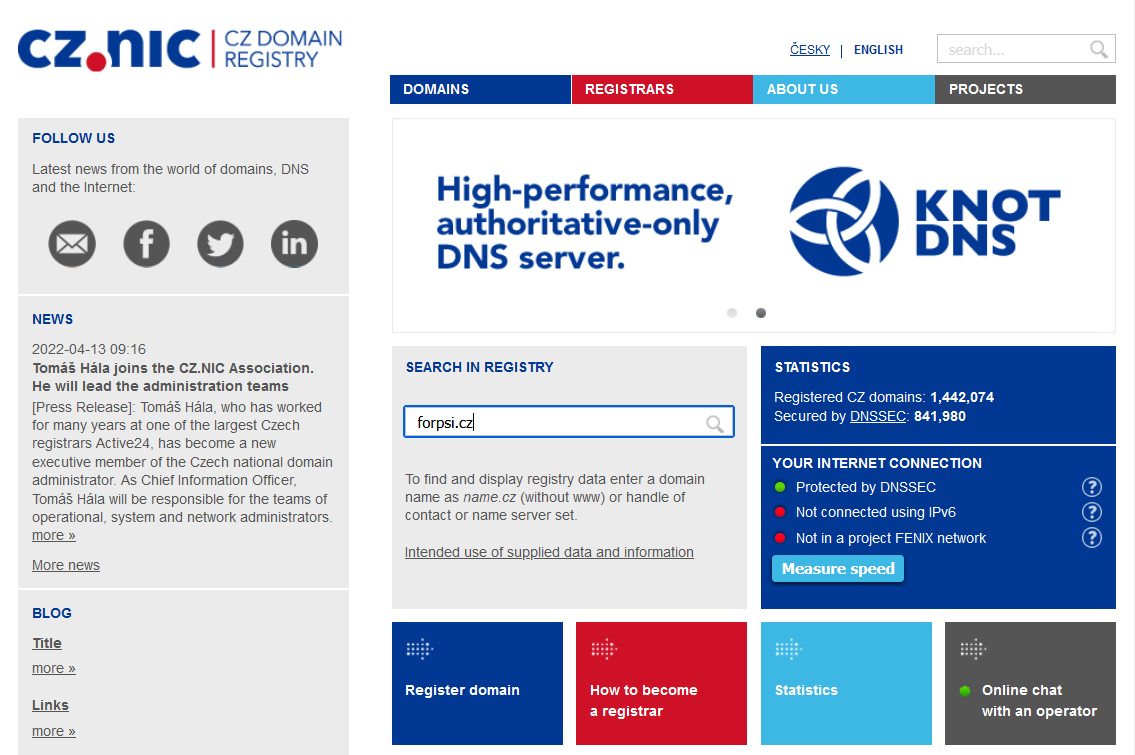1135x755 pixels.
Task: Click the FOLLOW US heading
Action: (73, 138)
